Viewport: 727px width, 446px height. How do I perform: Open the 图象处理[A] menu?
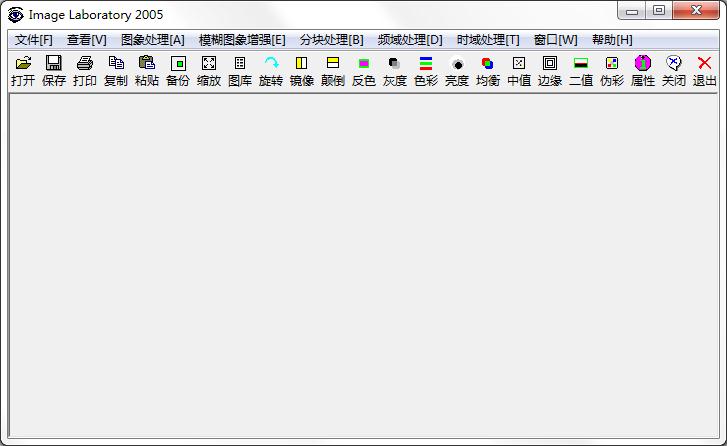pos(153,40)
